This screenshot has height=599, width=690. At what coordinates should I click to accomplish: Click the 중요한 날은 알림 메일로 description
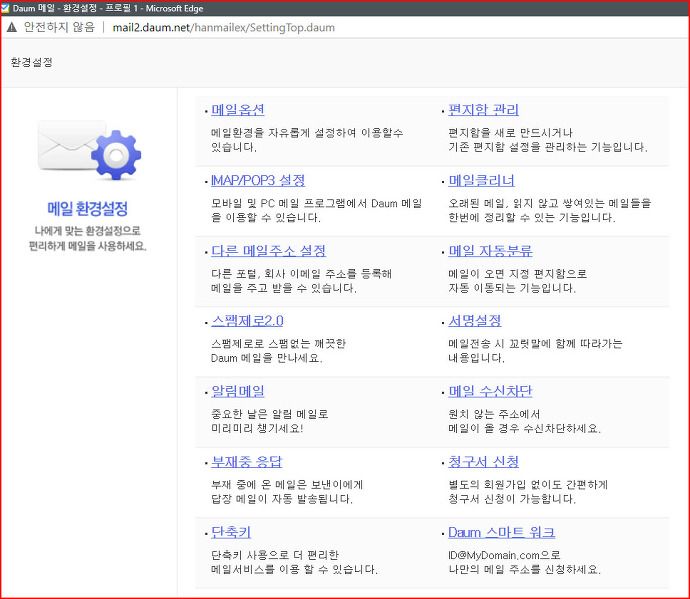(x=270, y=421)
